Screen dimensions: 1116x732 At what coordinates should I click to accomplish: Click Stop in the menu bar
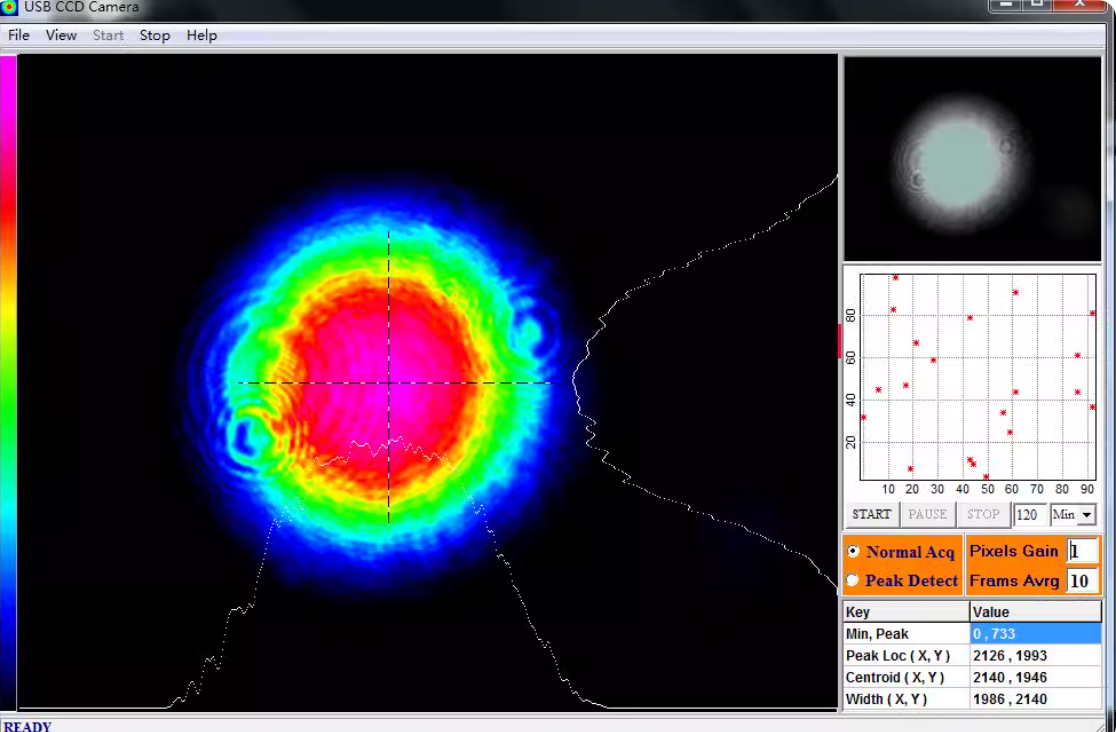tap(154, 35)
